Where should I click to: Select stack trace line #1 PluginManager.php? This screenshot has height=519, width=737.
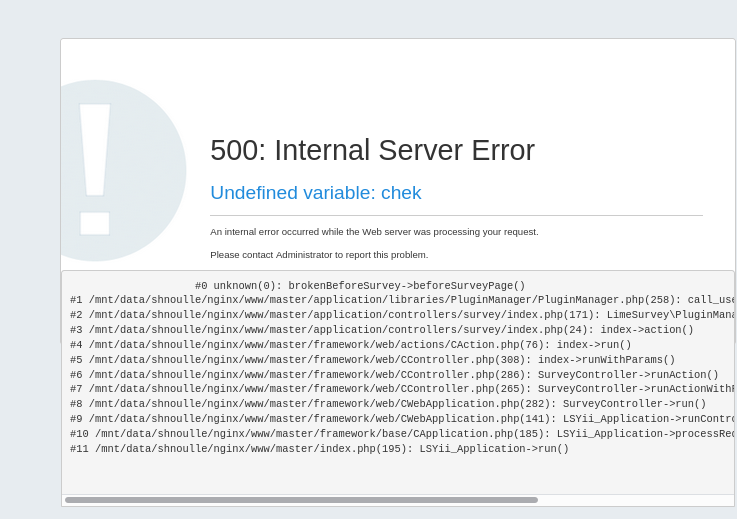pyautogui.click(x=400, y=300)
